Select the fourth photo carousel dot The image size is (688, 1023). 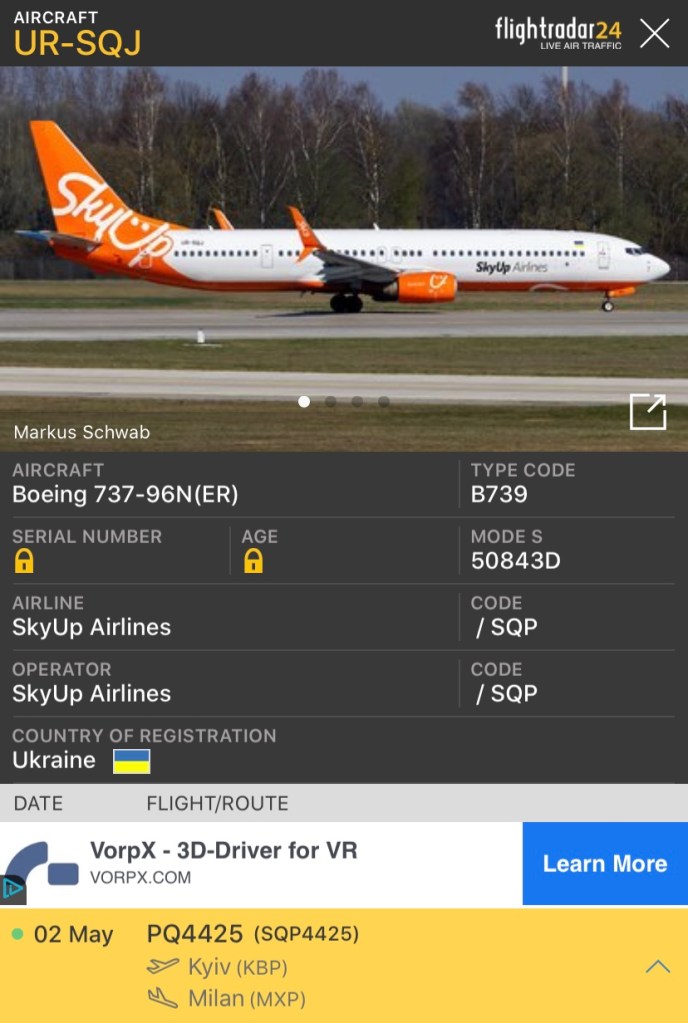pos(384,402)
